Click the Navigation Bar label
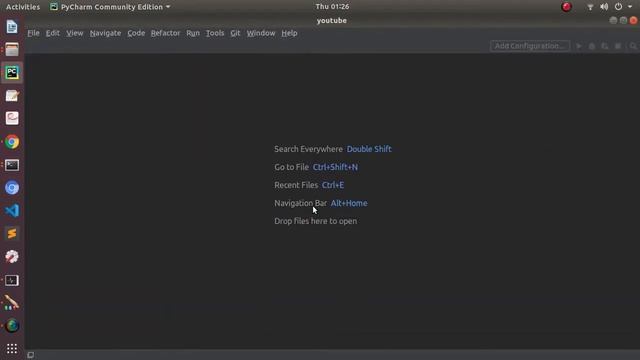Screen dimensions: 640x360 point(300,203)
